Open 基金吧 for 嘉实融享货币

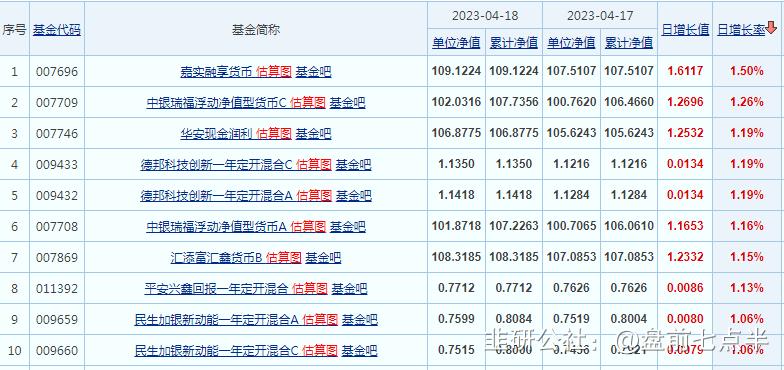314,72
